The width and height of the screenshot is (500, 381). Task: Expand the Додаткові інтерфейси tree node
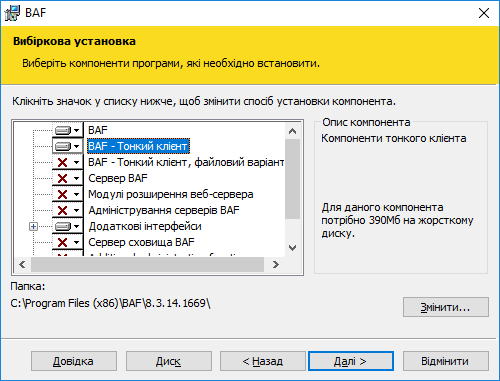pos(33,227)
